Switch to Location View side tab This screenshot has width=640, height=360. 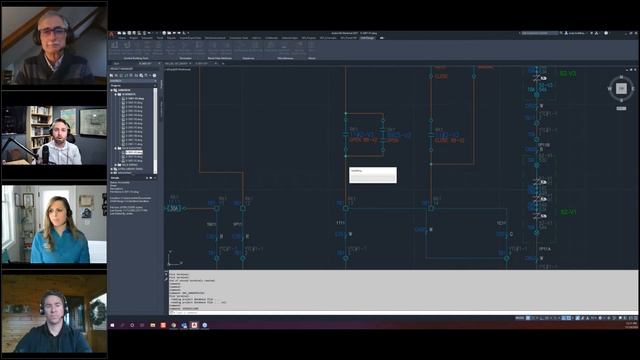[161, 108]
